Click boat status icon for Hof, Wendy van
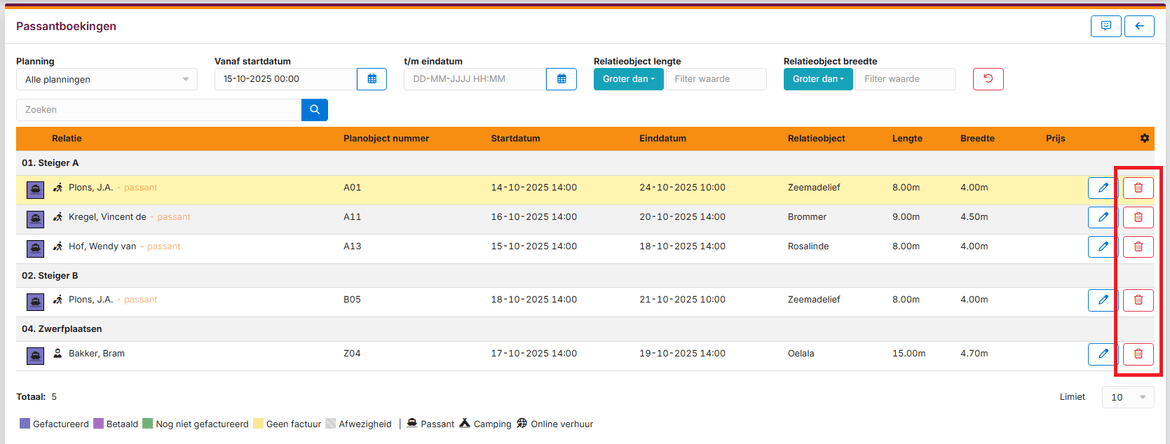The height and width of the screenshot is (444, 1170). tap(35, 247)
